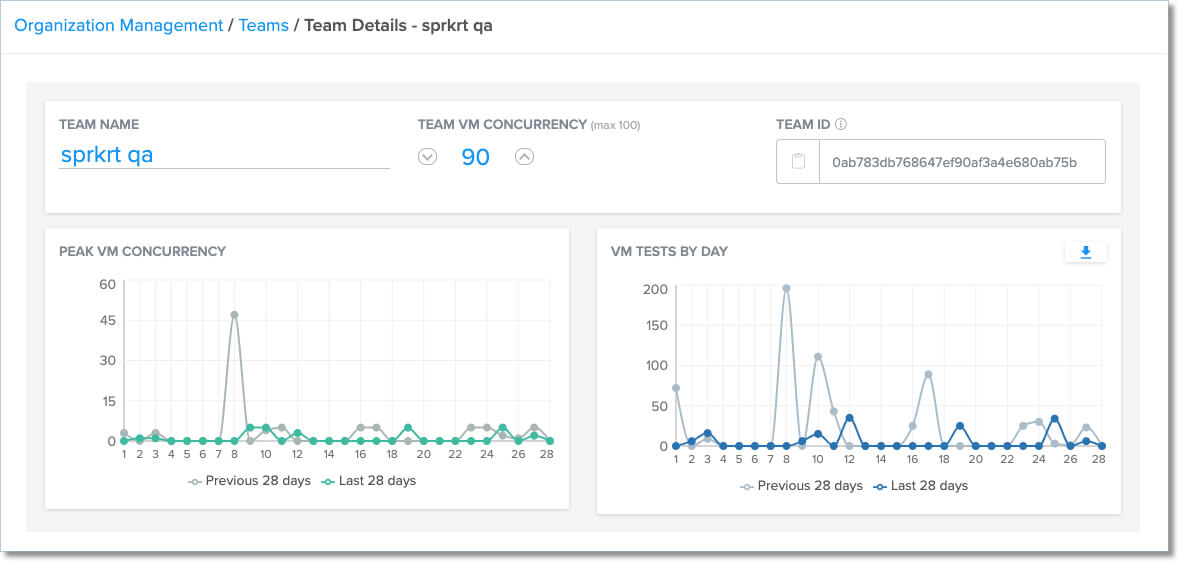Go to the Teams breadcrumb link

(x=261, y=26)
